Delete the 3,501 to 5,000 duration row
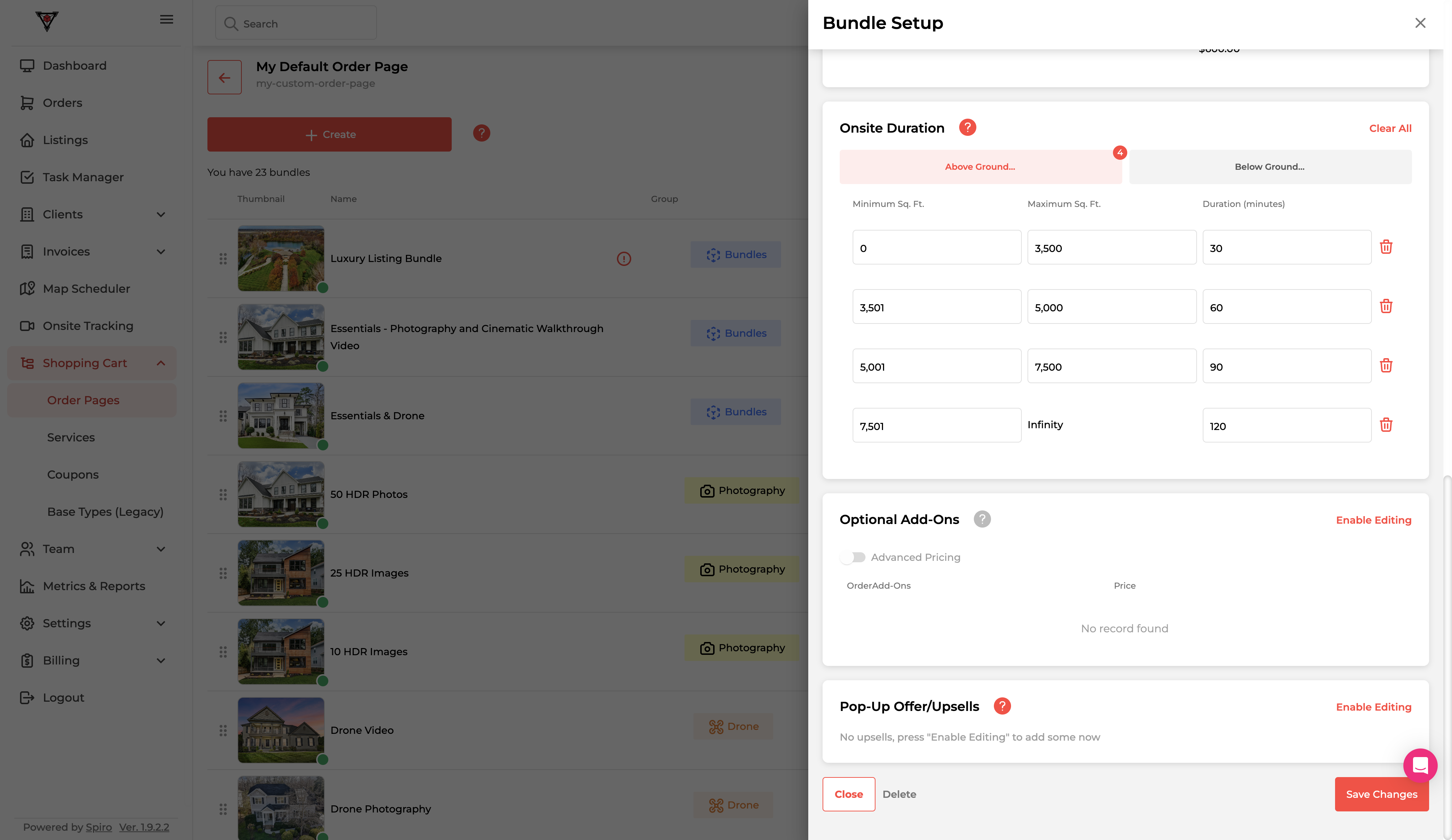 point(1386,306)
